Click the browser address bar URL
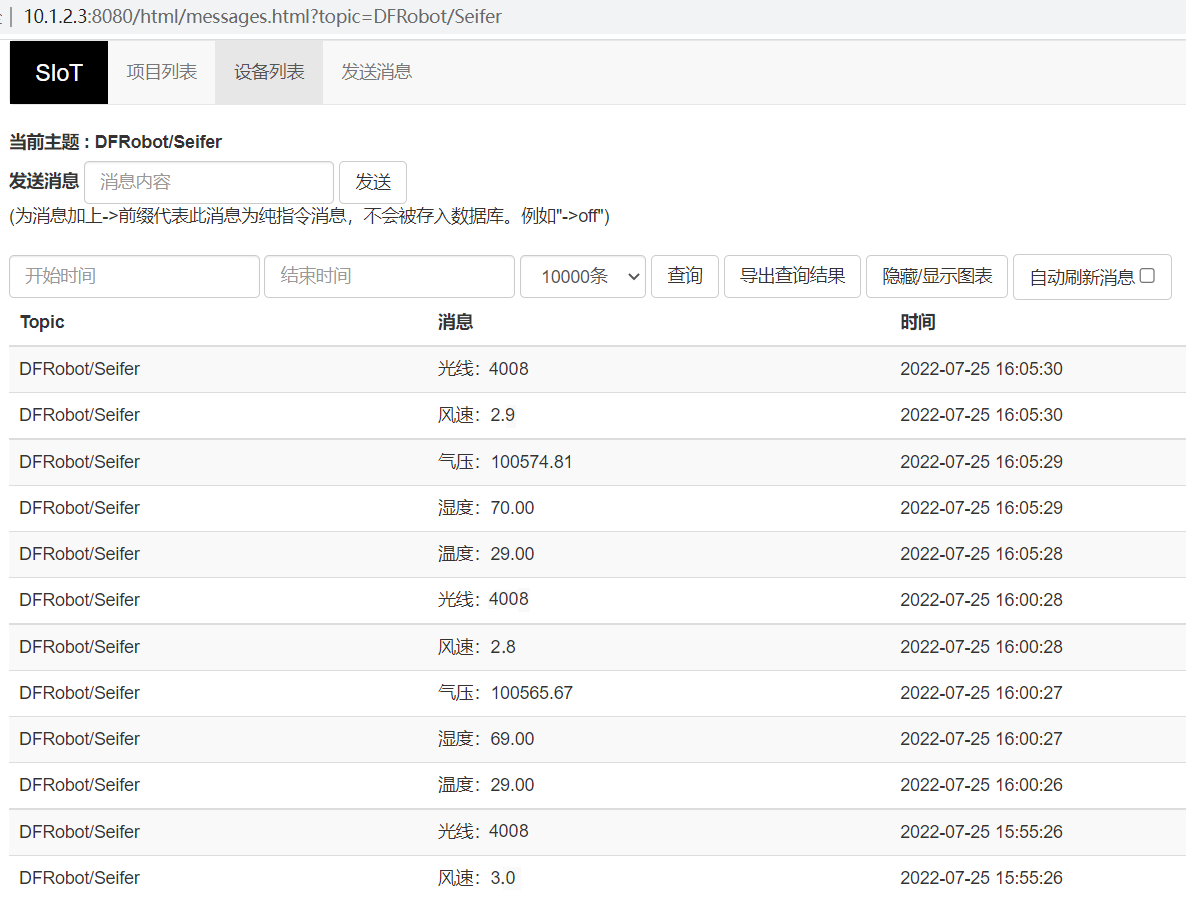Viewport: 1186px width, 897px height. [262, 17]
